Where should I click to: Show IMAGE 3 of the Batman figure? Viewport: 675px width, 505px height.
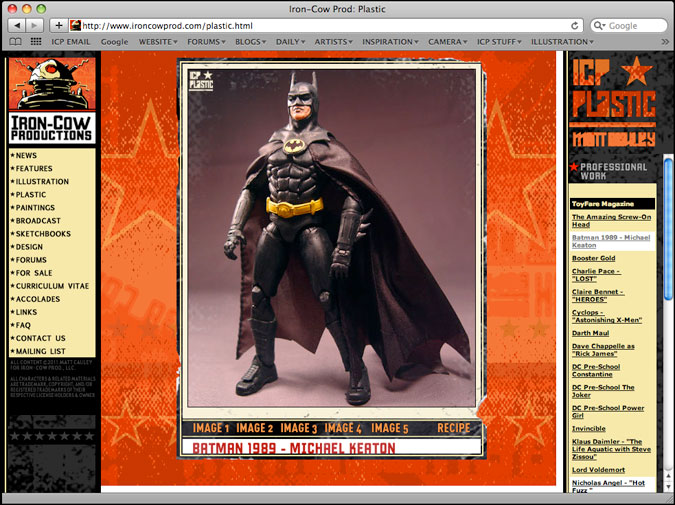(x=299, y=428)
